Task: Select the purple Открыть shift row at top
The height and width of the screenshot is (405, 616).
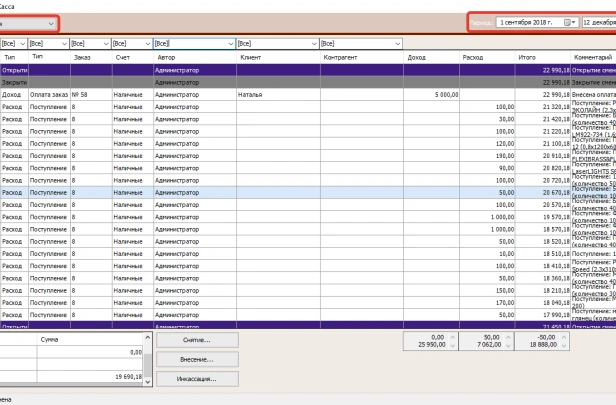Action: pyautogui.click(x=200, y=70)
